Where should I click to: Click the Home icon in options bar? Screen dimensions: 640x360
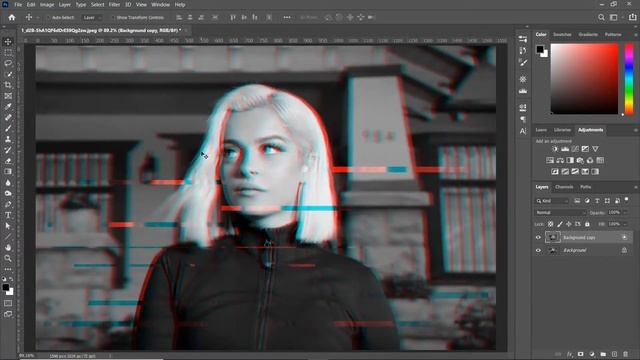12,17
